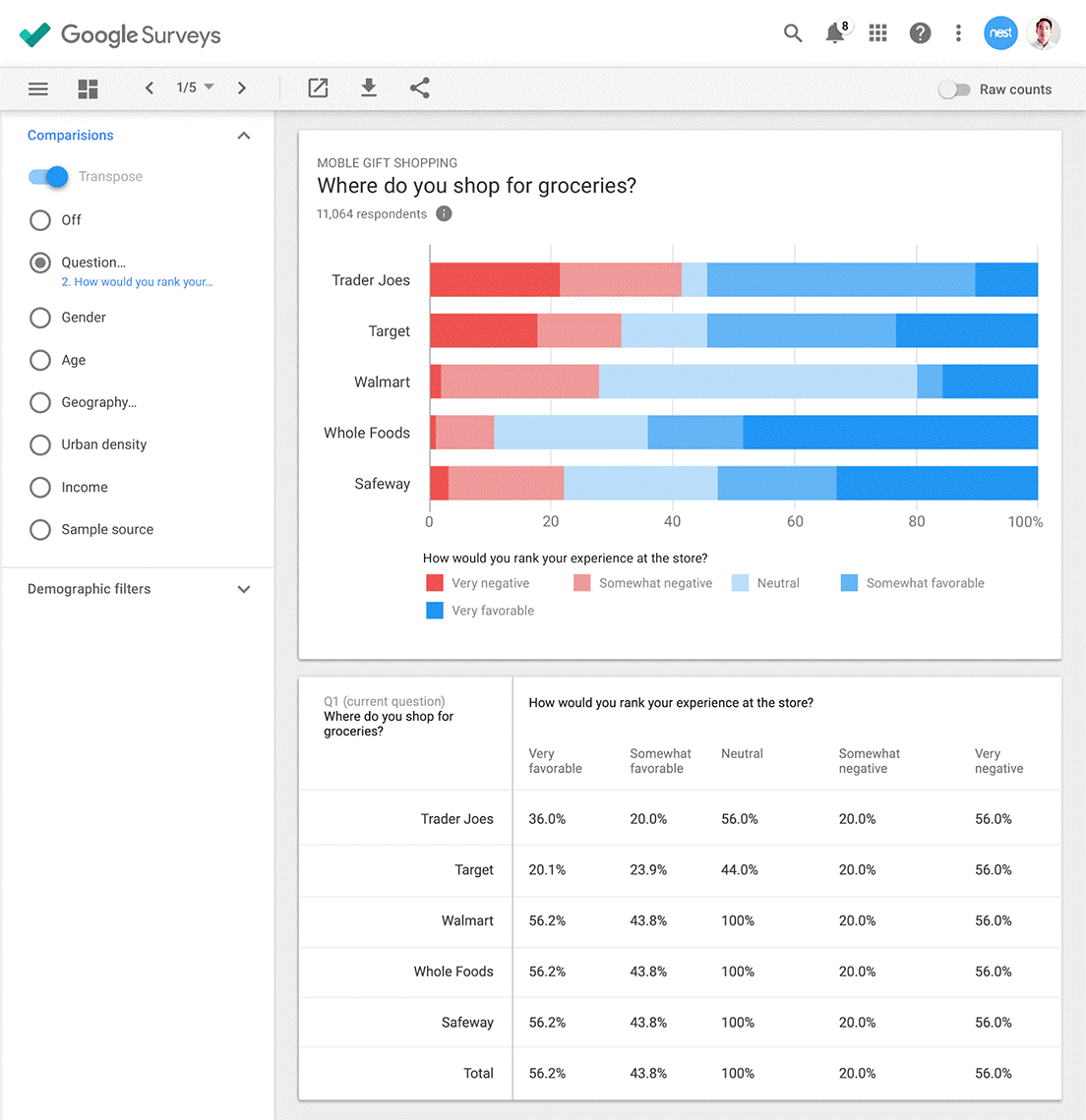The height and width of the screenshot is (1120, 1086).
Task: Go to next question arrow
Action: click(x=241, y=88)
